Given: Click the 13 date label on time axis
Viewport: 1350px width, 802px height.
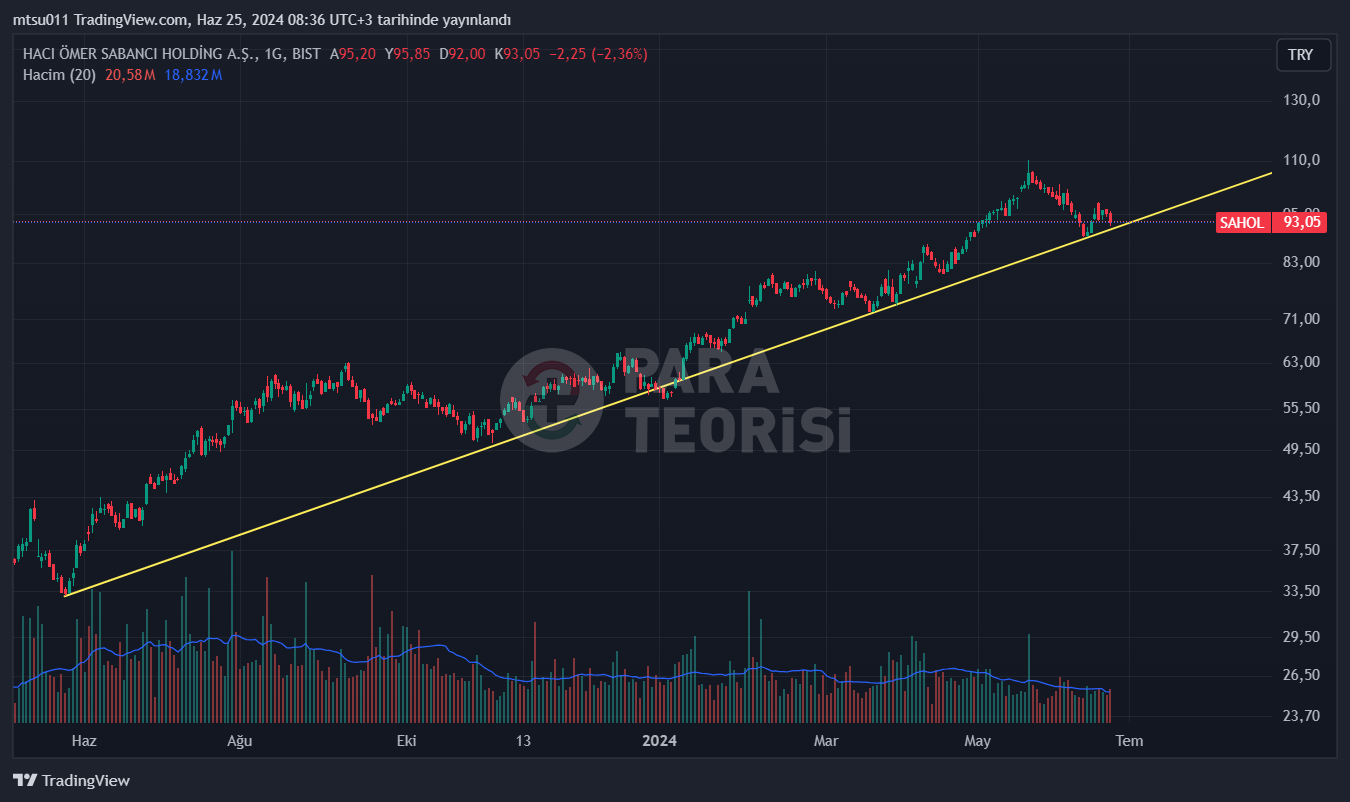Looking at the screenshot, I should coord(523,741).
